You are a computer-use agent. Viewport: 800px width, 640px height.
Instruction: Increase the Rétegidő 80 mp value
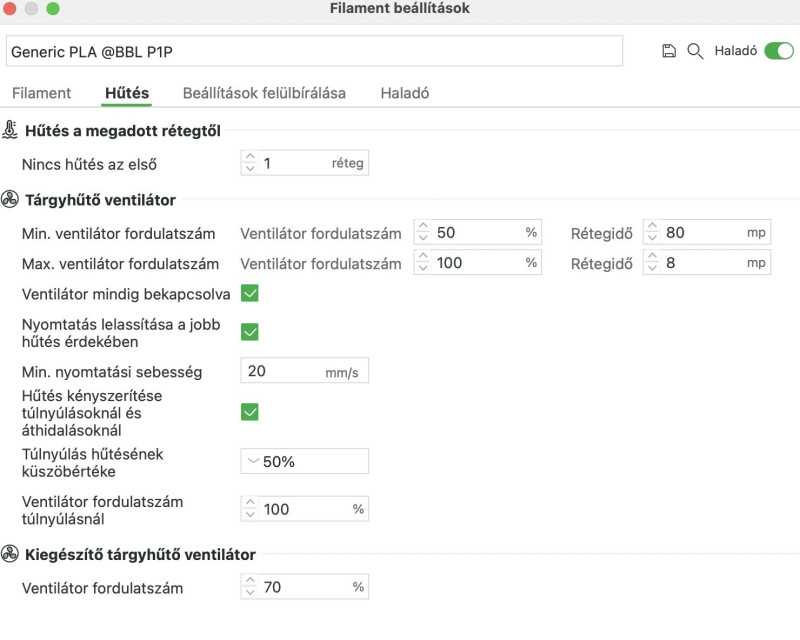[x=652, y=227]
